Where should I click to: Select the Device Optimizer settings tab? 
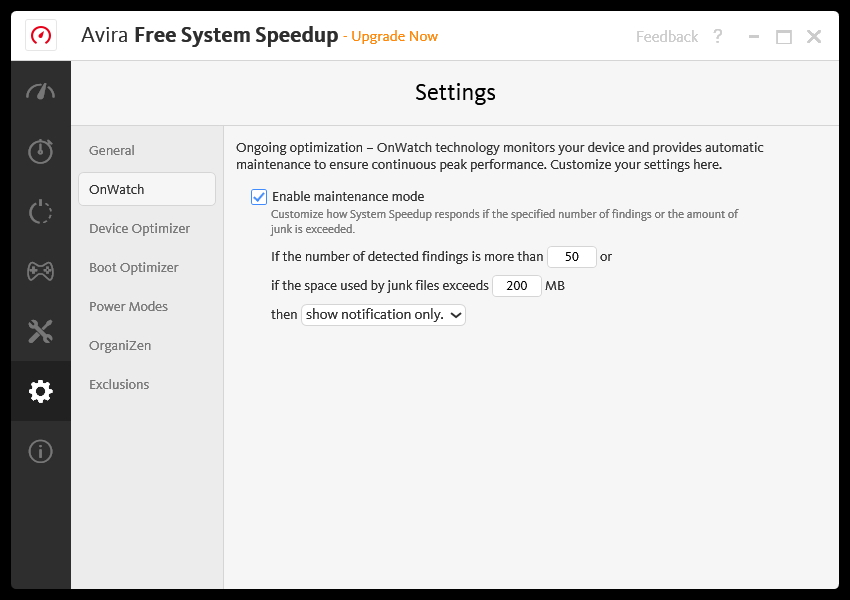(139, 229)
